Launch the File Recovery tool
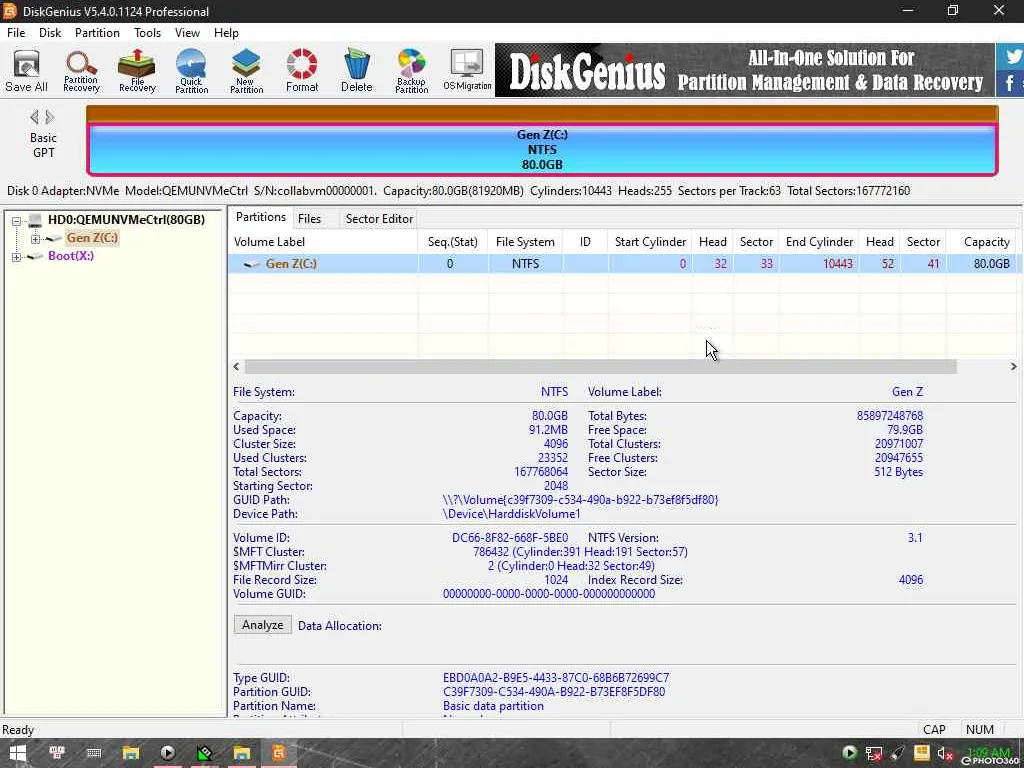The height and width of the screenshot is (768, 1024). click(136, 71)
